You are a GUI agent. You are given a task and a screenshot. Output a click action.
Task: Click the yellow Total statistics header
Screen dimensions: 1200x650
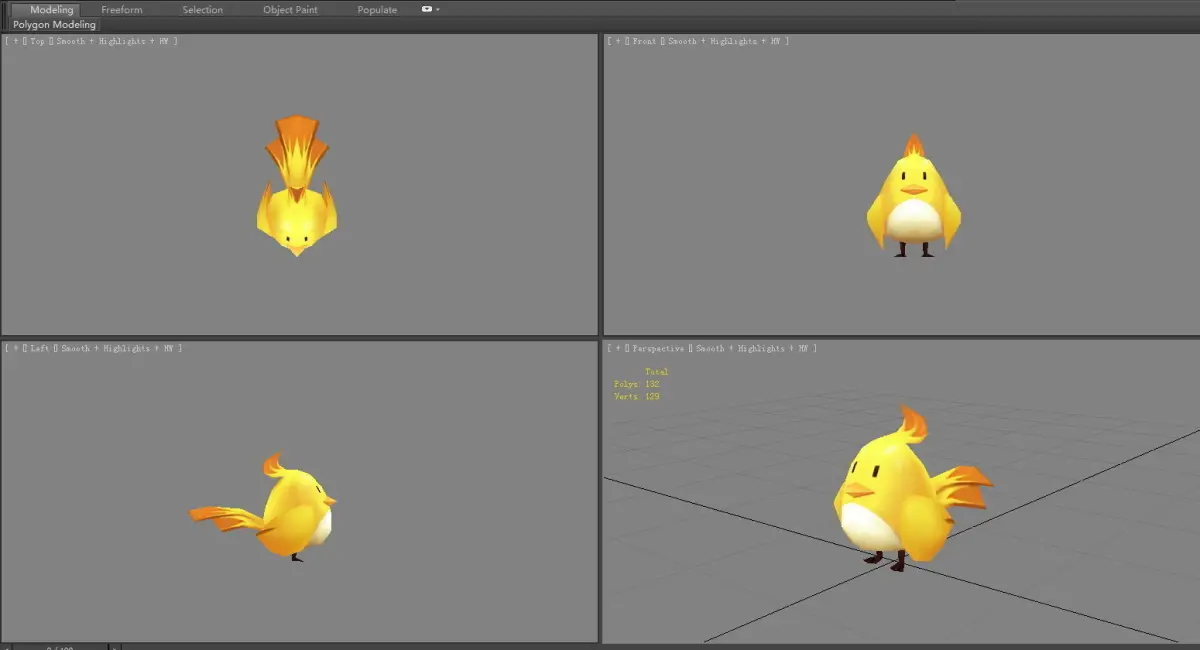click(656, 372)
